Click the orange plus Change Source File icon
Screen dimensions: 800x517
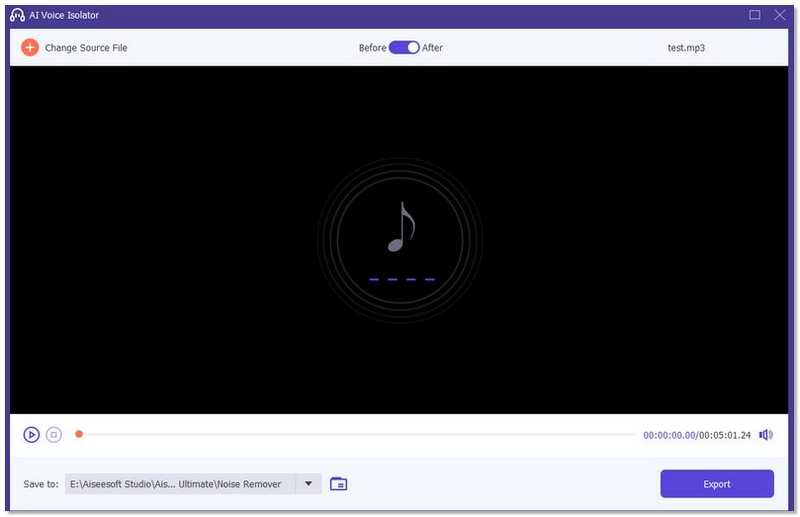pos(30,47)
